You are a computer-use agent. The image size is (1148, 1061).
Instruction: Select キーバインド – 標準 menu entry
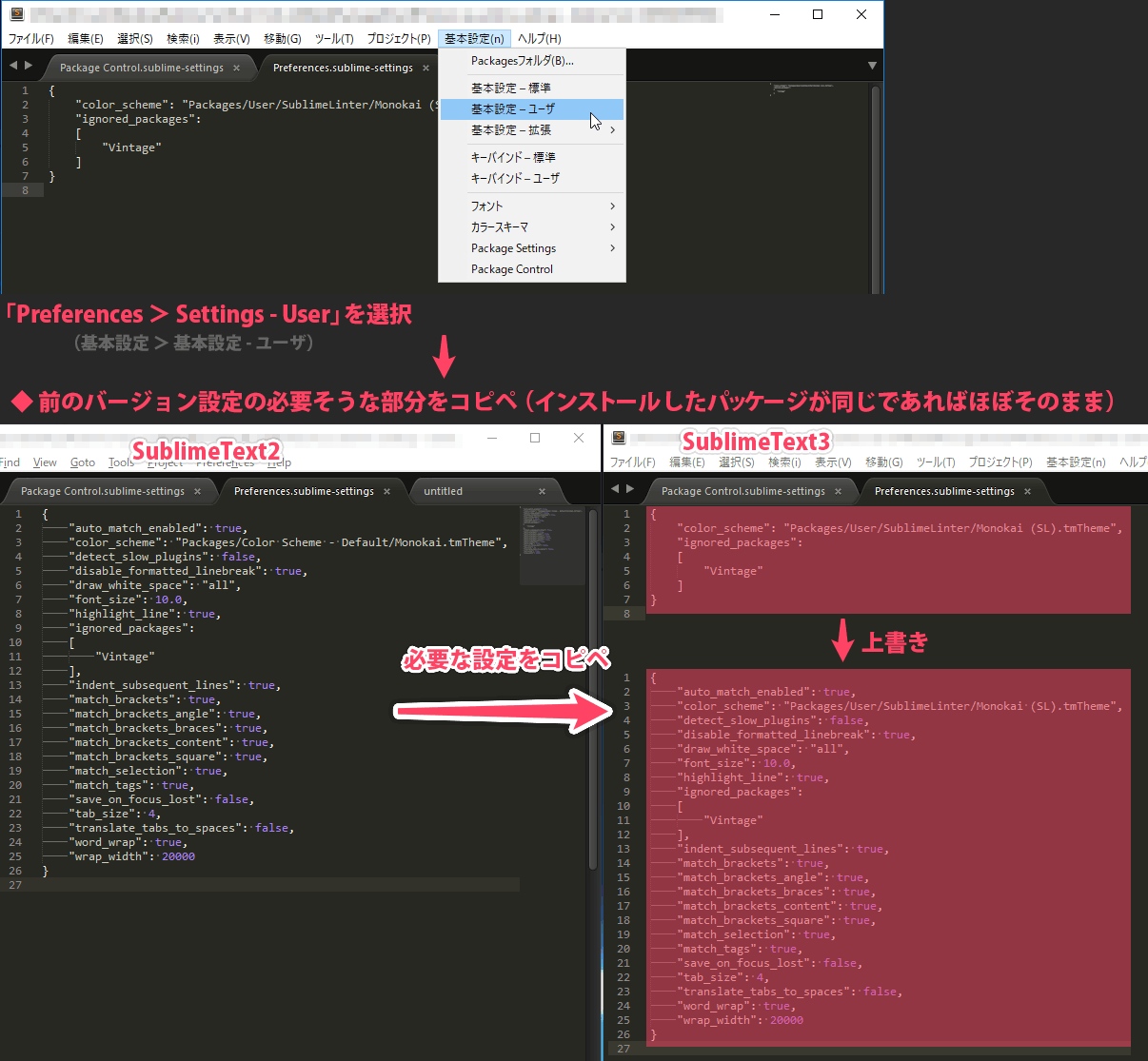[x=532, y=158]
